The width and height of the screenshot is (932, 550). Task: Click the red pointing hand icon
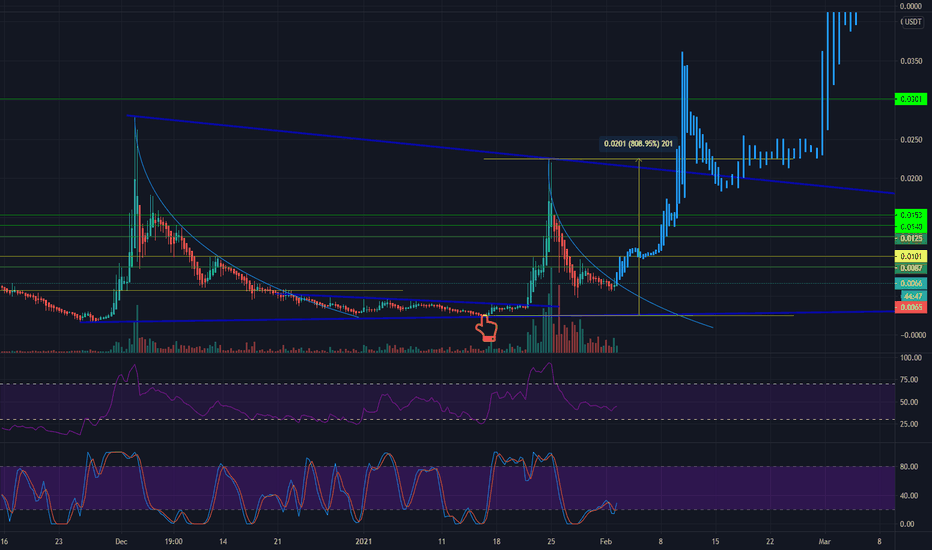486,328
